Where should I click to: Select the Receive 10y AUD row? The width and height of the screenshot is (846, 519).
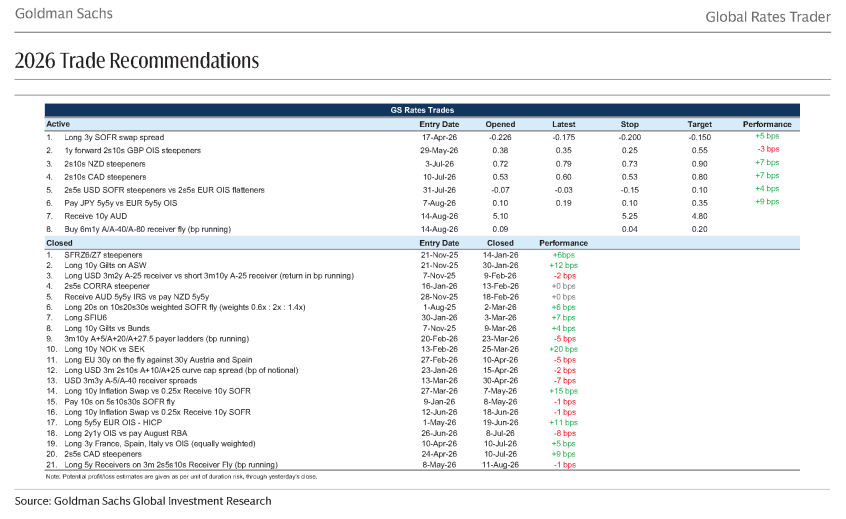(x=422, y=216)
